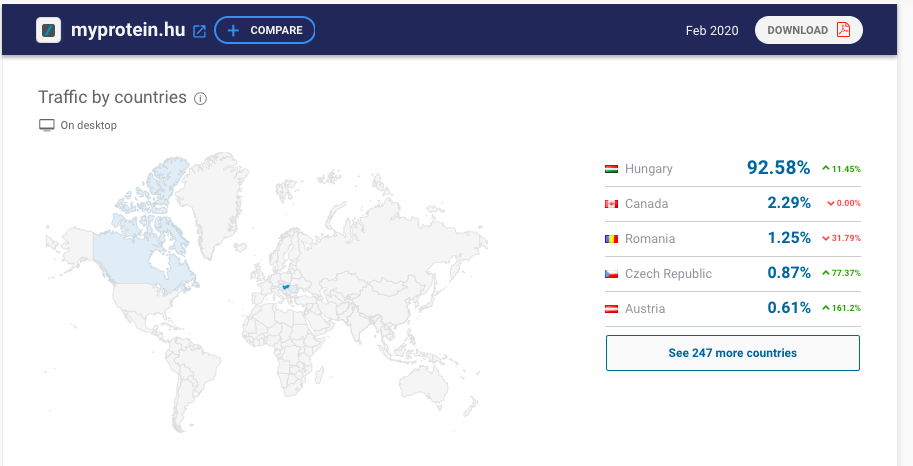Select the Hungary 92.58% row
The image size is (913, 466).
pos(732,169)
